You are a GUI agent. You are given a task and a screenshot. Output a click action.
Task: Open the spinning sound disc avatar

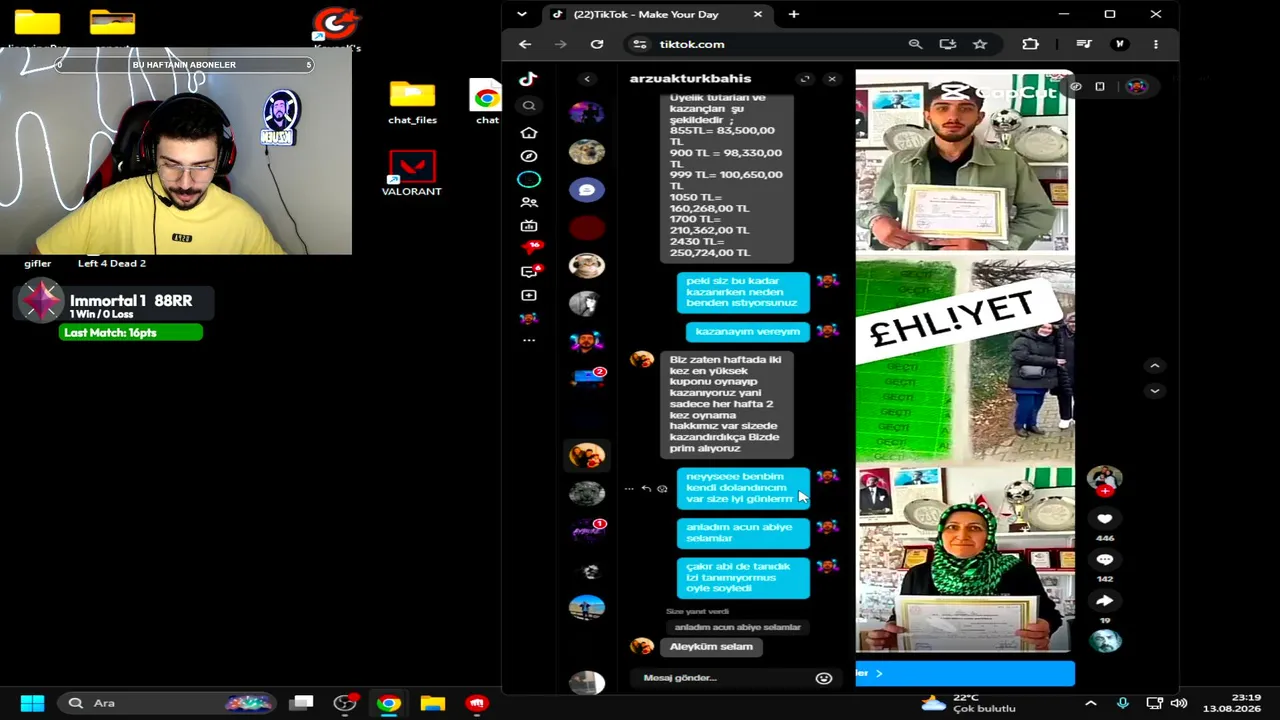click(x=1105, y=641)
